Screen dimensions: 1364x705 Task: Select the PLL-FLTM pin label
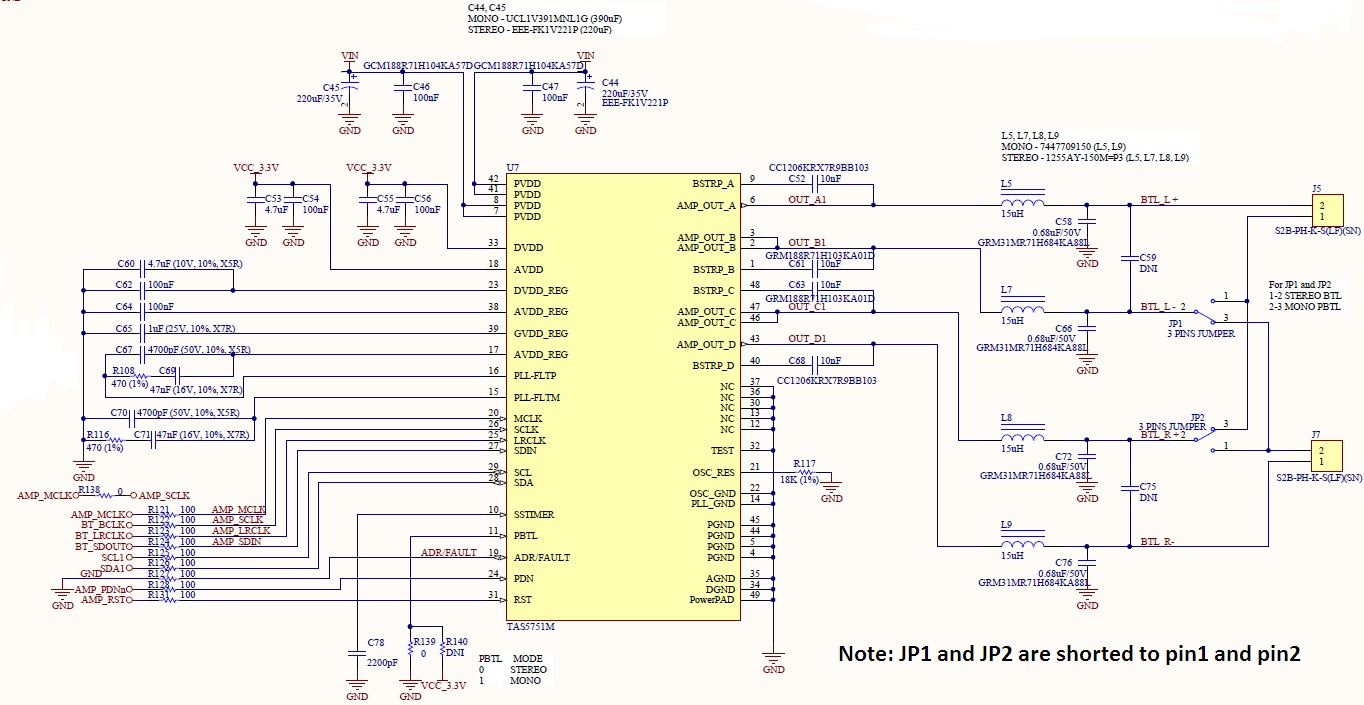(x=537, y=398)
